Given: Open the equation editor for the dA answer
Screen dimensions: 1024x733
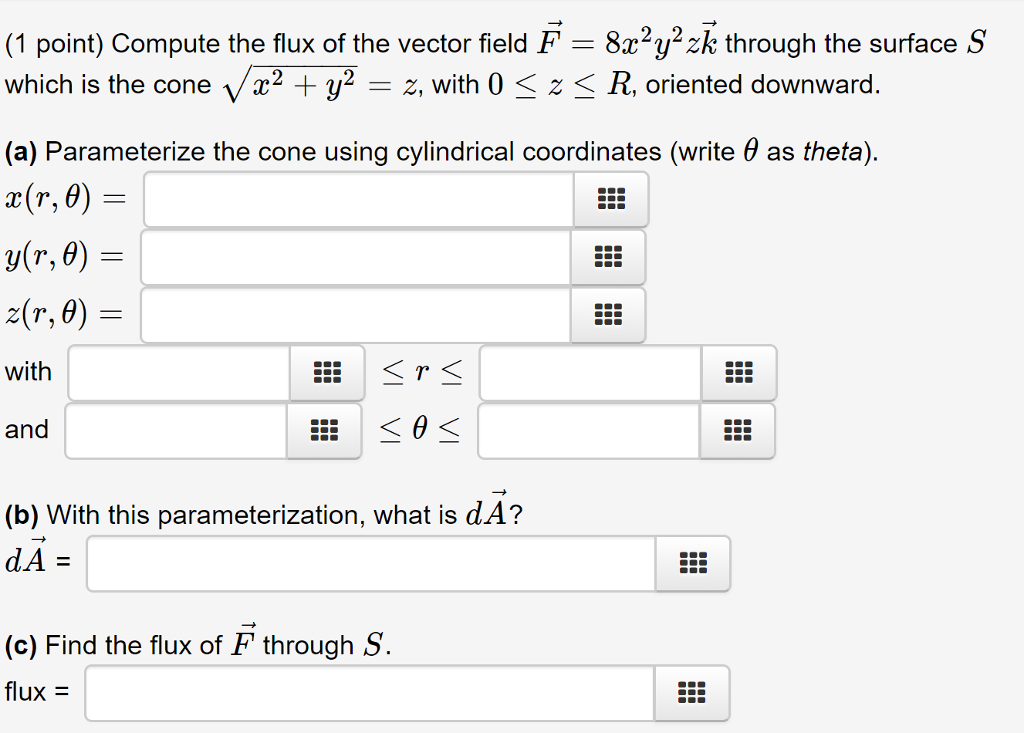Looking at the screenshot, I should [693, 563].
